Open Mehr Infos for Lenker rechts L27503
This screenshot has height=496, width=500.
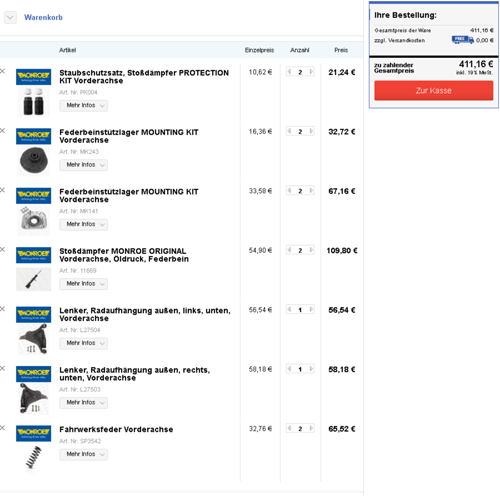coord(83,403)
